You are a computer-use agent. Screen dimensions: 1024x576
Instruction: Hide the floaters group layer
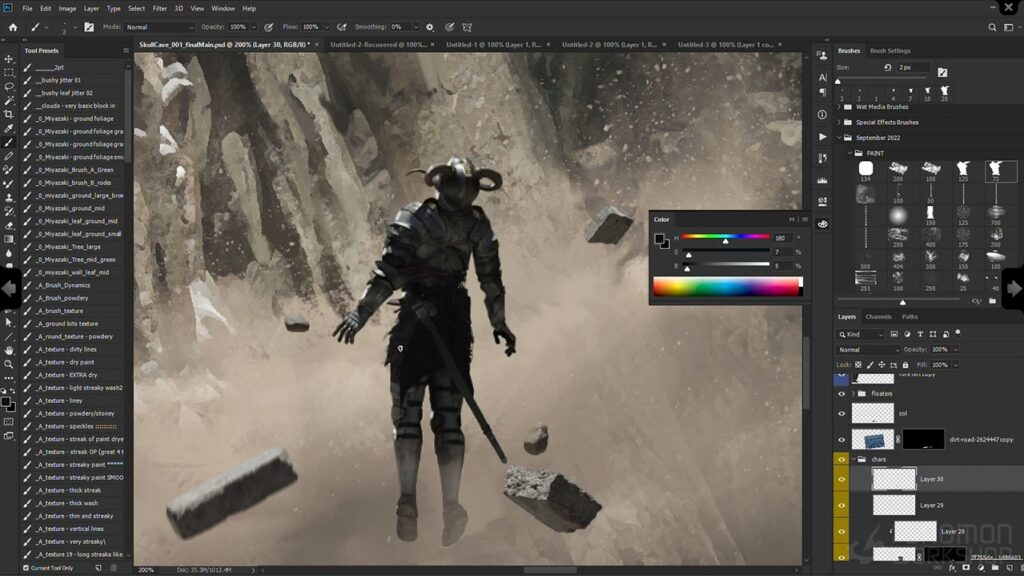pos(841,394)
